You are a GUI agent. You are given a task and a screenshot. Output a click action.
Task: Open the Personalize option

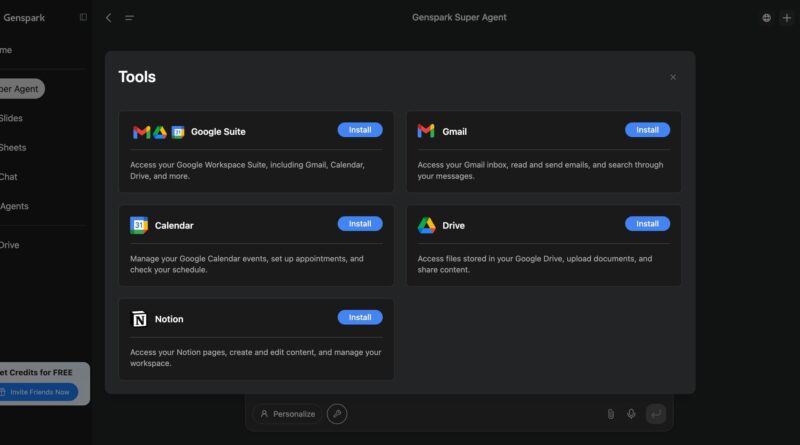(x=287, y=414)
